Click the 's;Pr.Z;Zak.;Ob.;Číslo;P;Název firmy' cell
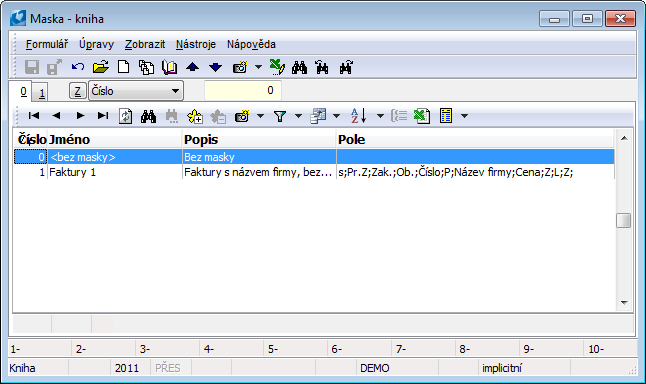 tap(475, 172)
